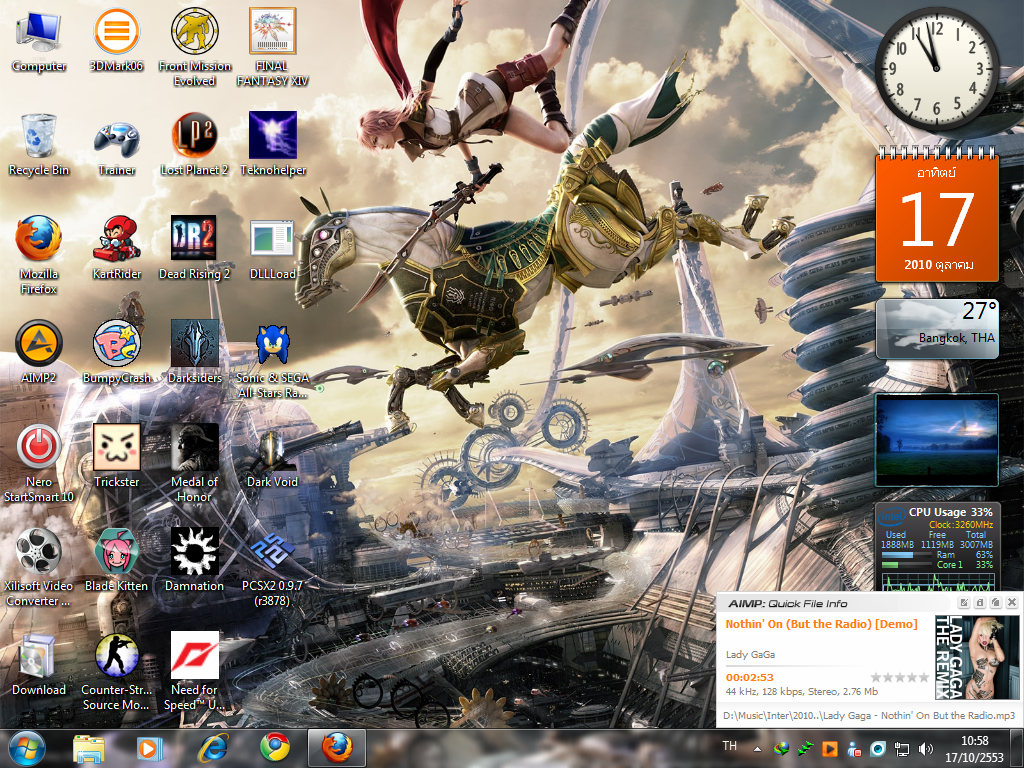Open FINAL FANTASY XIV desktop shortcut
1024x768 pixels.
(272, 47)
